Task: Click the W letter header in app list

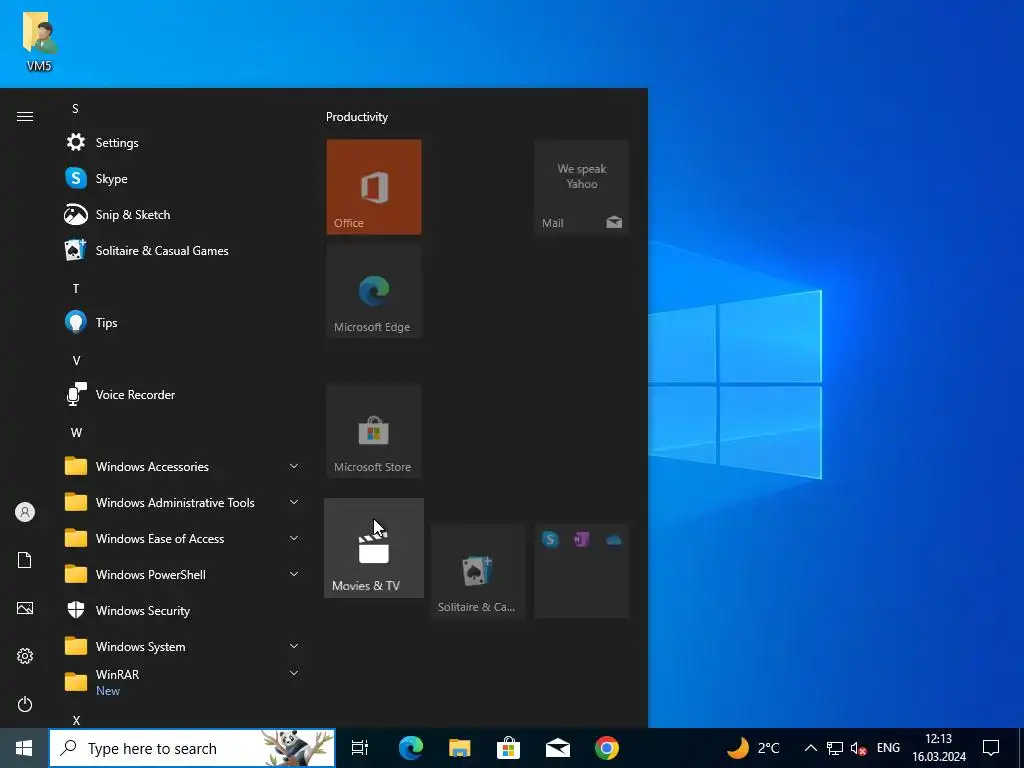Action: click(x=76, y=432)
